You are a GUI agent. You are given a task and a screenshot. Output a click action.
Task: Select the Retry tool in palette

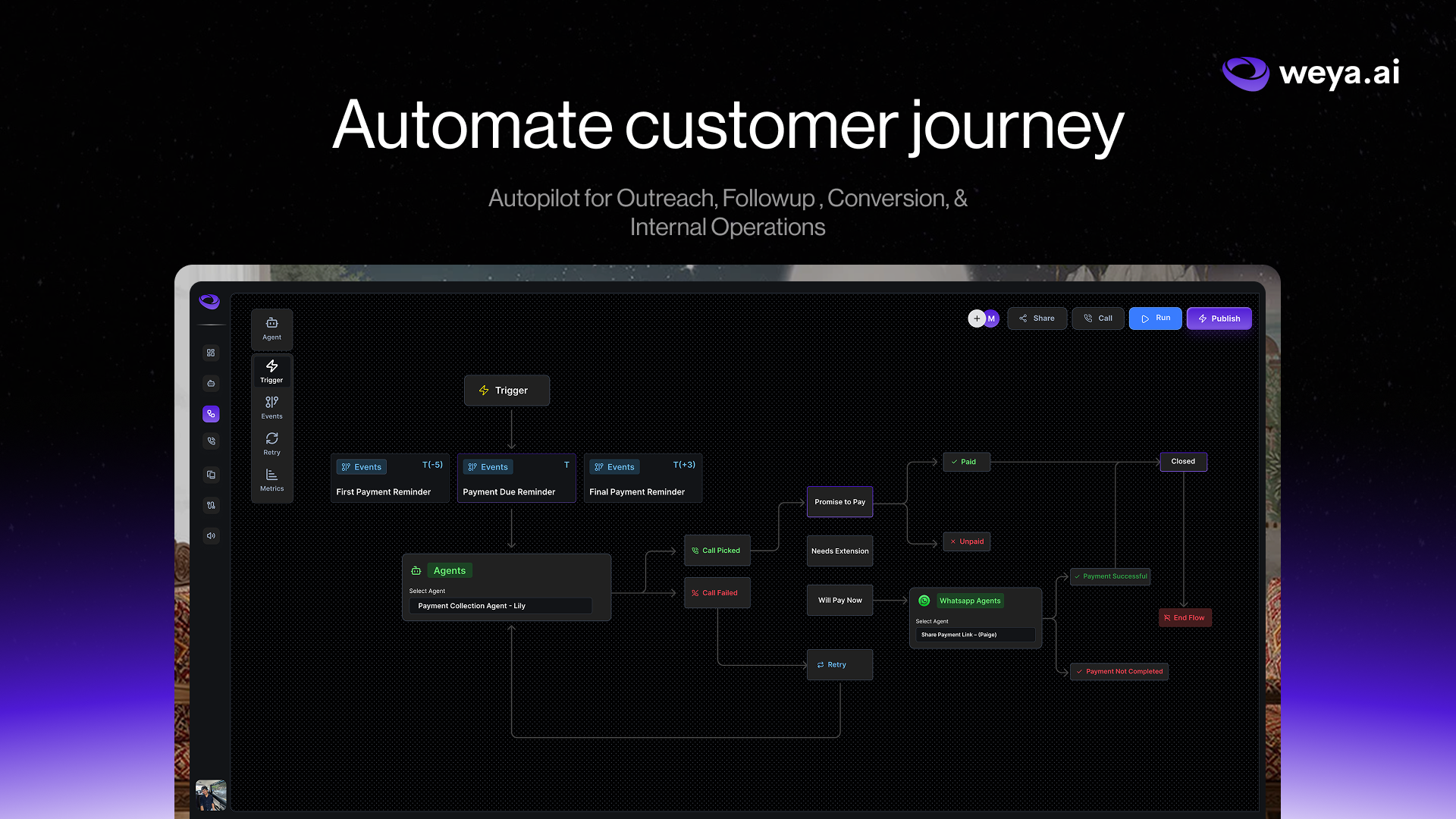[x=271, y=444]
